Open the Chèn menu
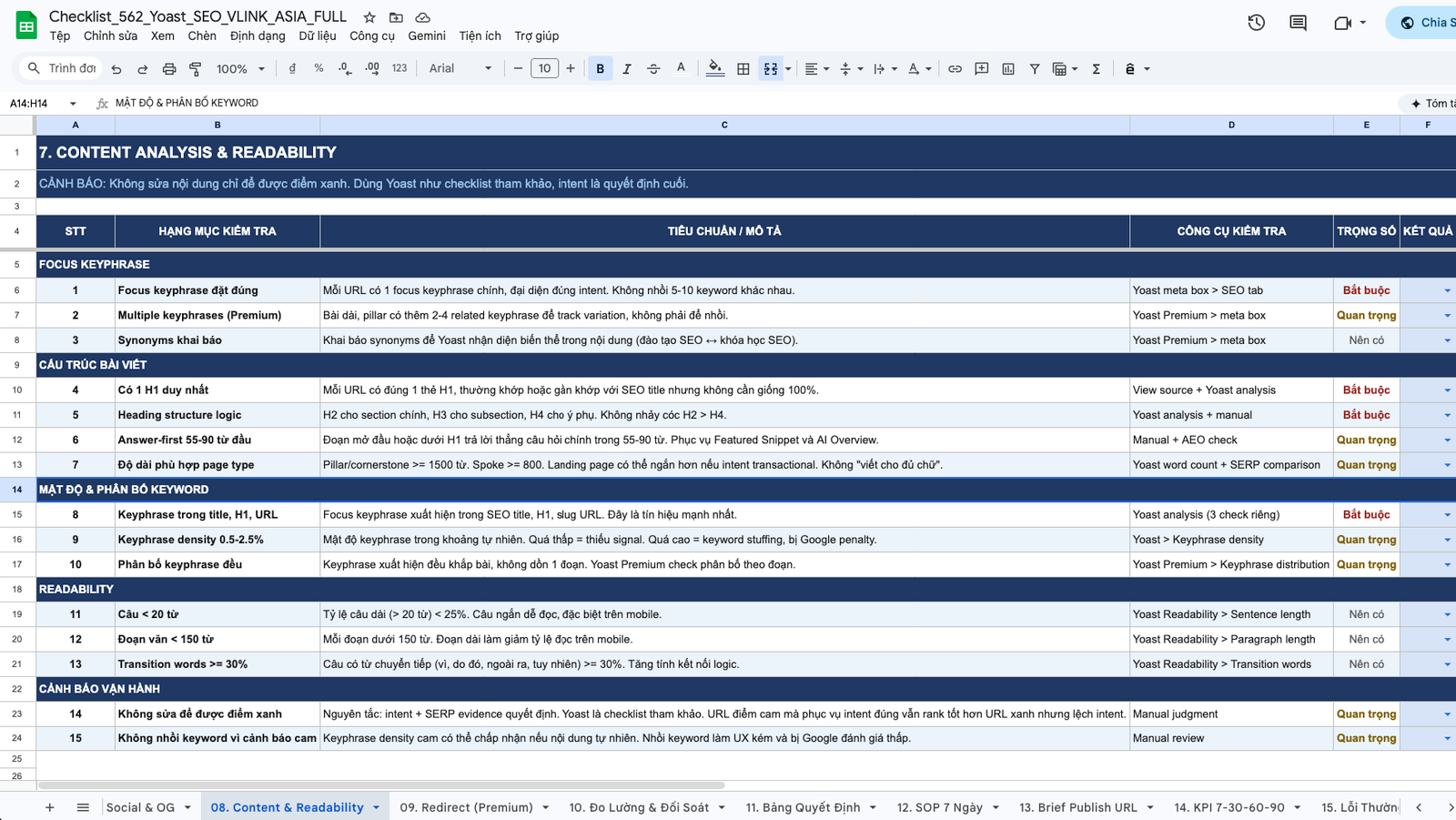The width and height of the screenshot is (1456, 820). click(202, 36)
